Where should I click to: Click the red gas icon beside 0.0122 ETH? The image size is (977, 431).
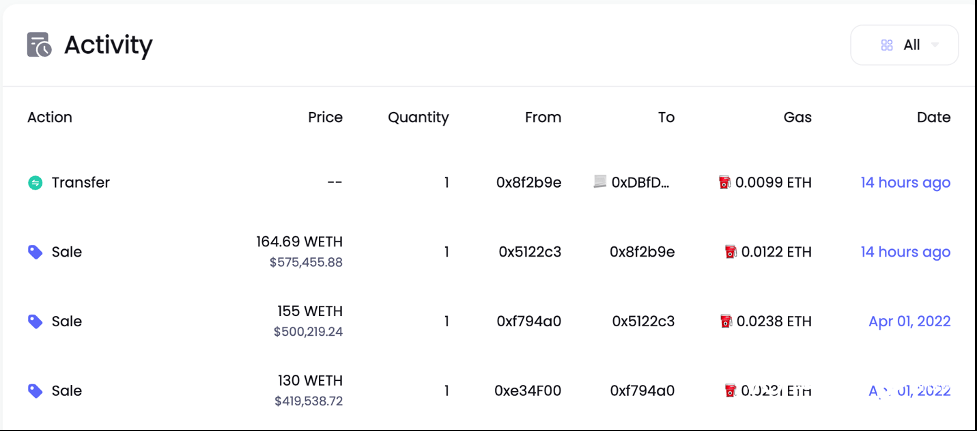[729, 252]
